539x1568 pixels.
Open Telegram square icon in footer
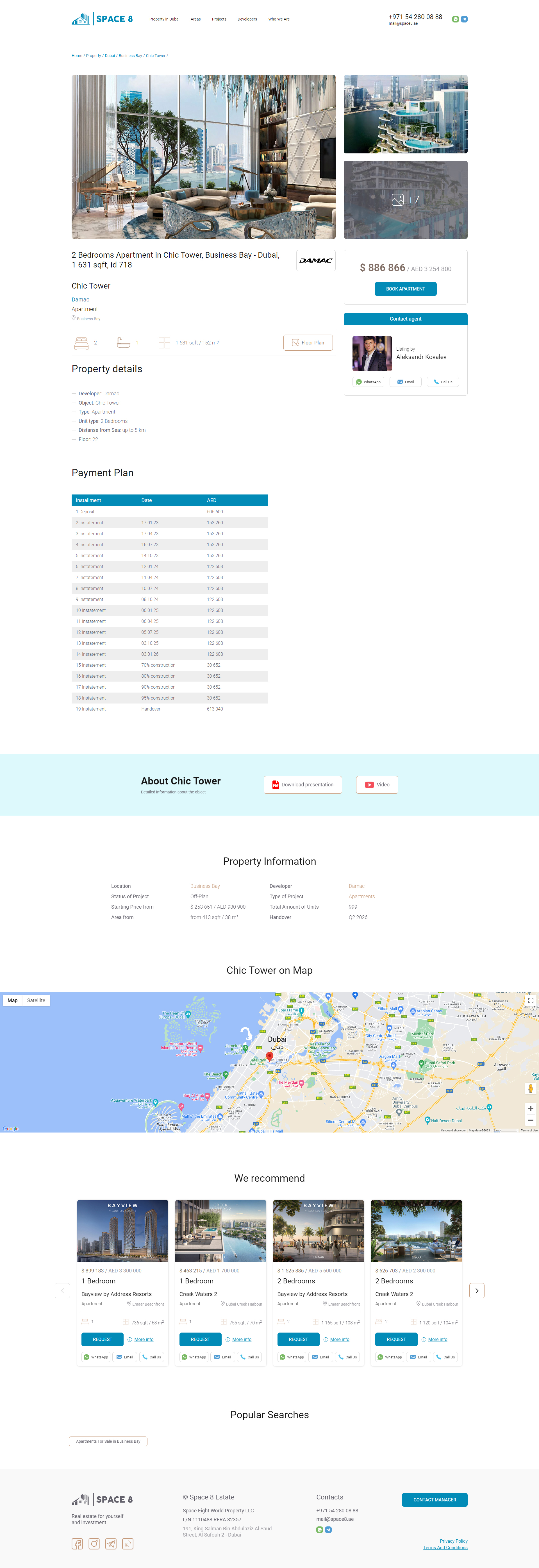click(x=111, y=1544)
